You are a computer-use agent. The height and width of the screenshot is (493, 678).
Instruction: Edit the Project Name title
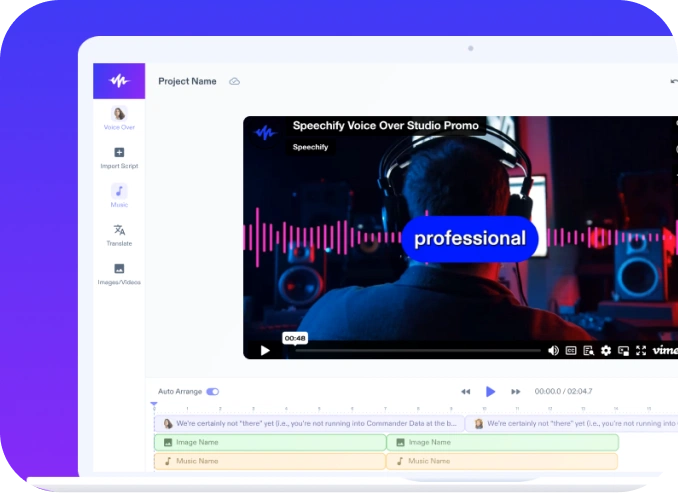pos(187,81)
